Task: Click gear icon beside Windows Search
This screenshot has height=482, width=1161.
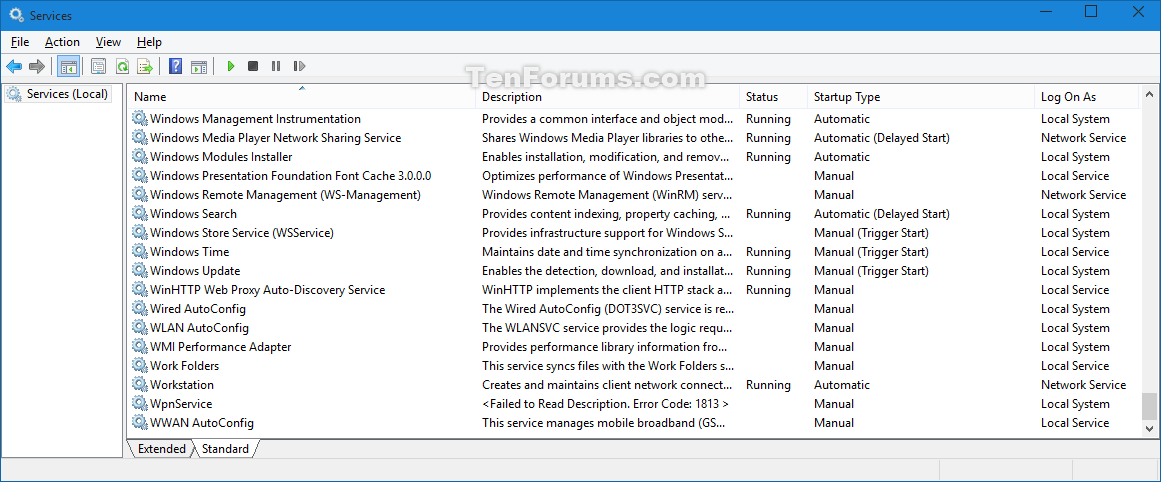Action: 140,214
